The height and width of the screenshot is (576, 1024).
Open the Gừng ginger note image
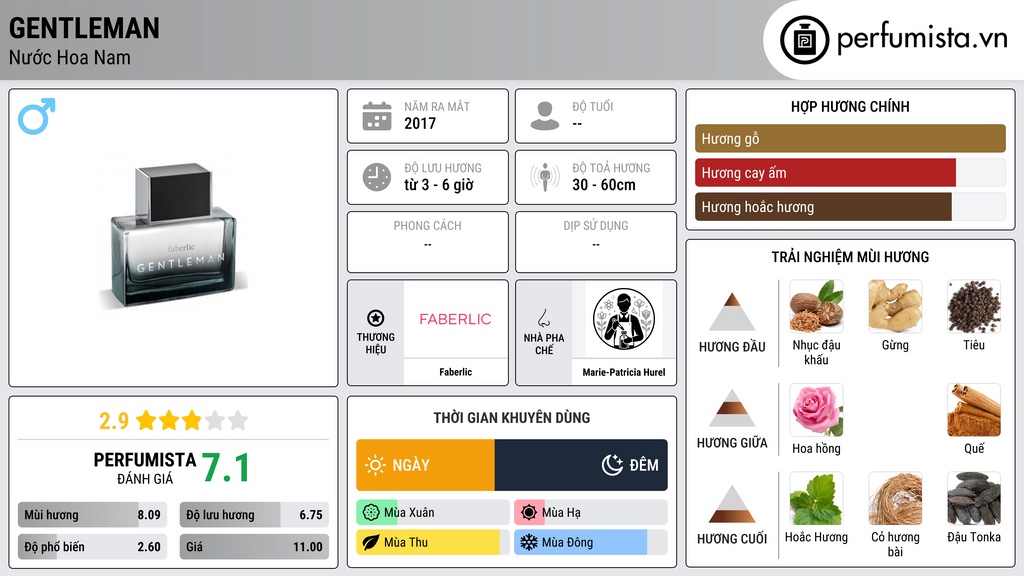895,306
